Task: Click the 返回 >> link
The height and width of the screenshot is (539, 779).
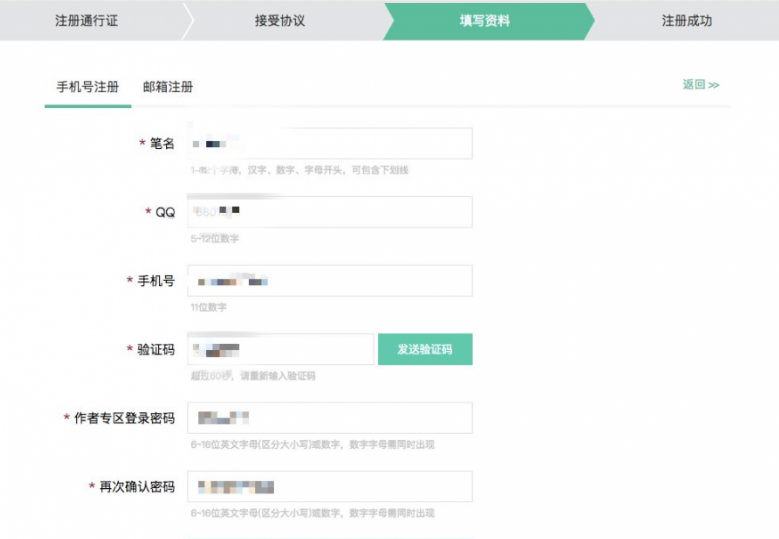Action: (701, 85)
